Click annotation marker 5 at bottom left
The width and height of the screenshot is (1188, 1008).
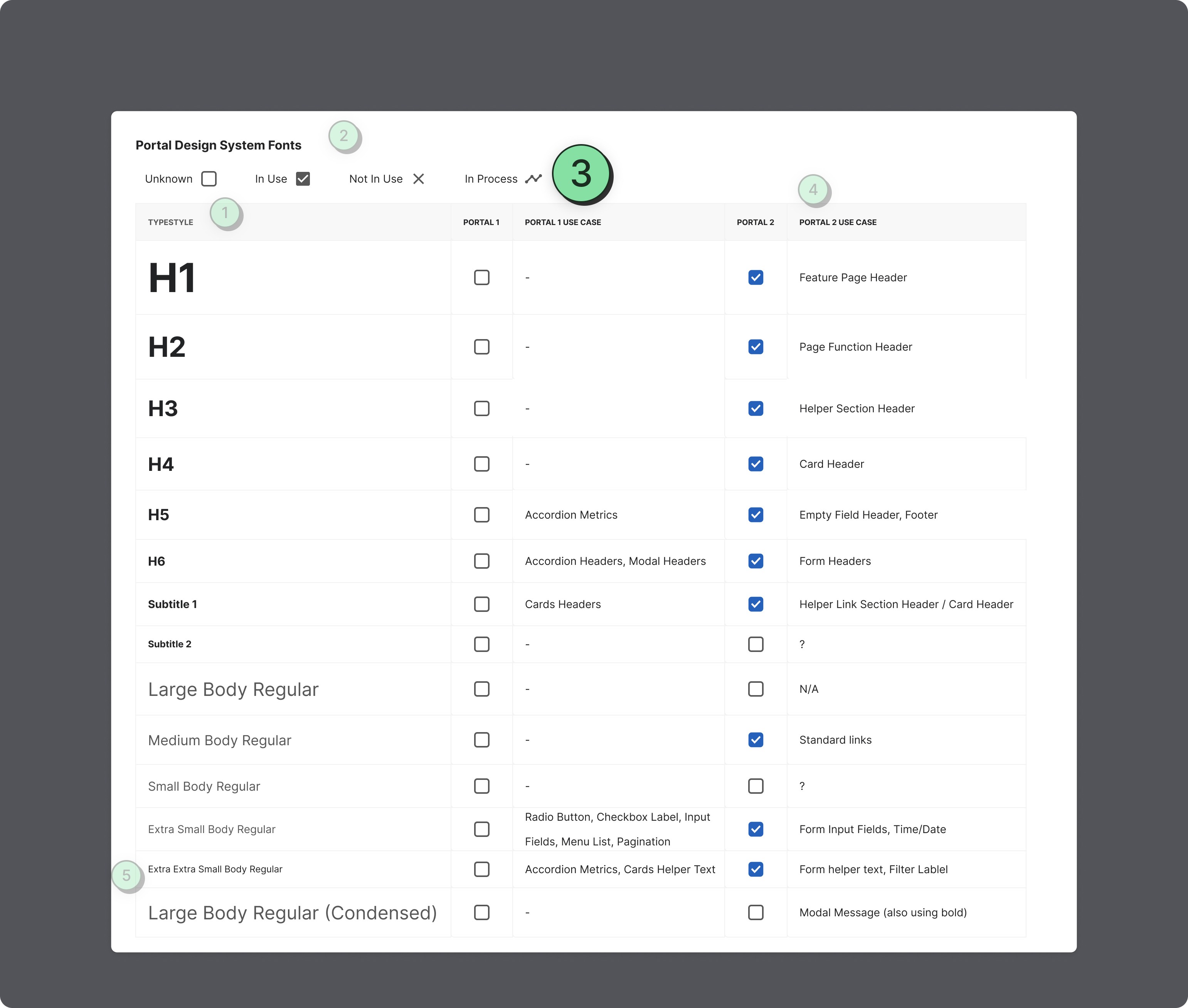[126, 875]
